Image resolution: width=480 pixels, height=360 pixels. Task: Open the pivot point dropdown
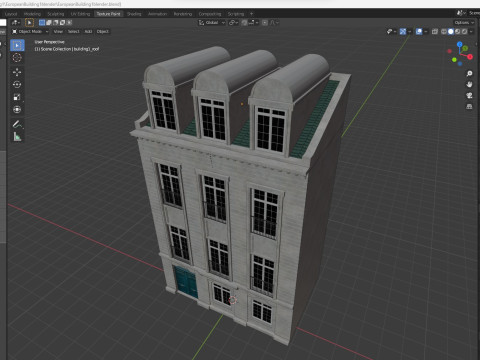coord(234,23)
